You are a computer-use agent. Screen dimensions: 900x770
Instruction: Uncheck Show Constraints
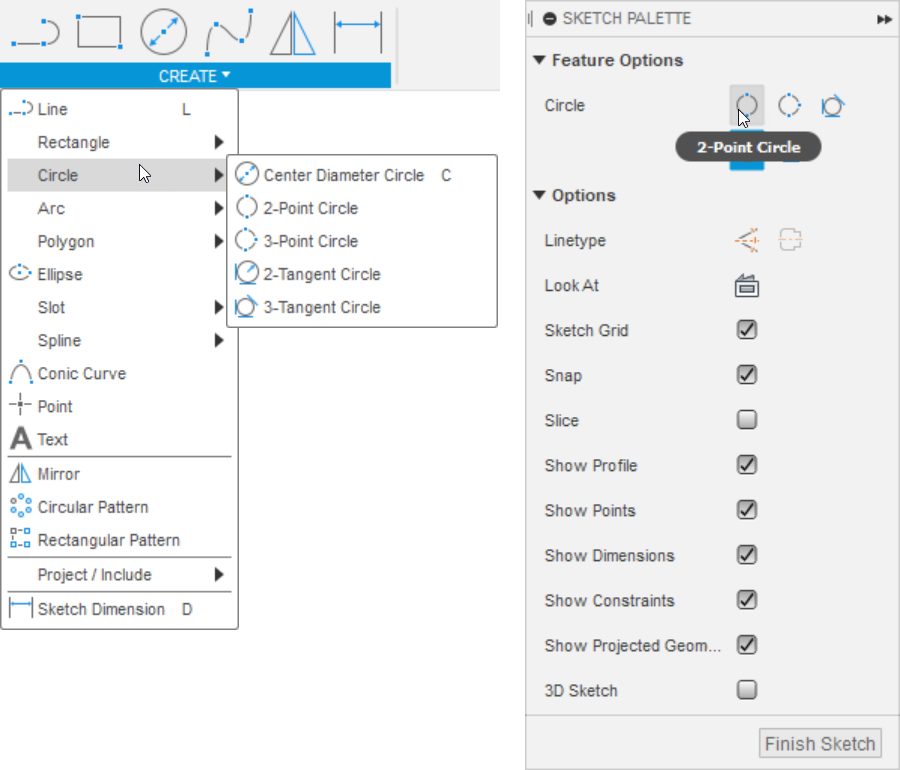(x=747, y=600)
